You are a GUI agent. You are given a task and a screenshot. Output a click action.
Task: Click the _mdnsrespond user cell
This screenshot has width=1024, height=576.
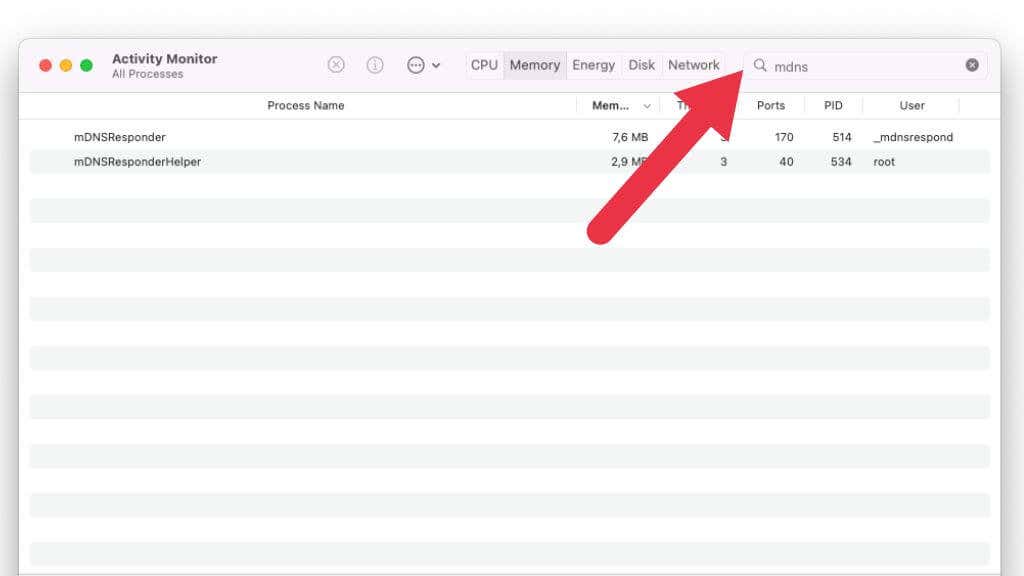coord(913,137)
